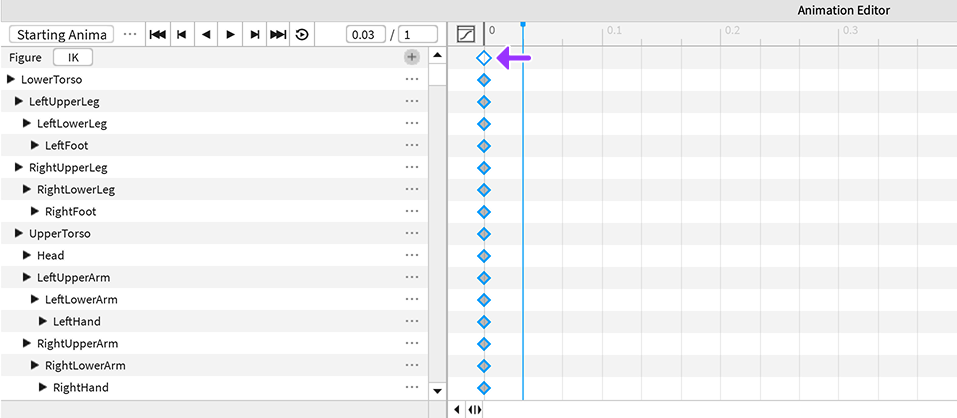
Task: Expand the LeftUpperArm track
Action: 27,277
